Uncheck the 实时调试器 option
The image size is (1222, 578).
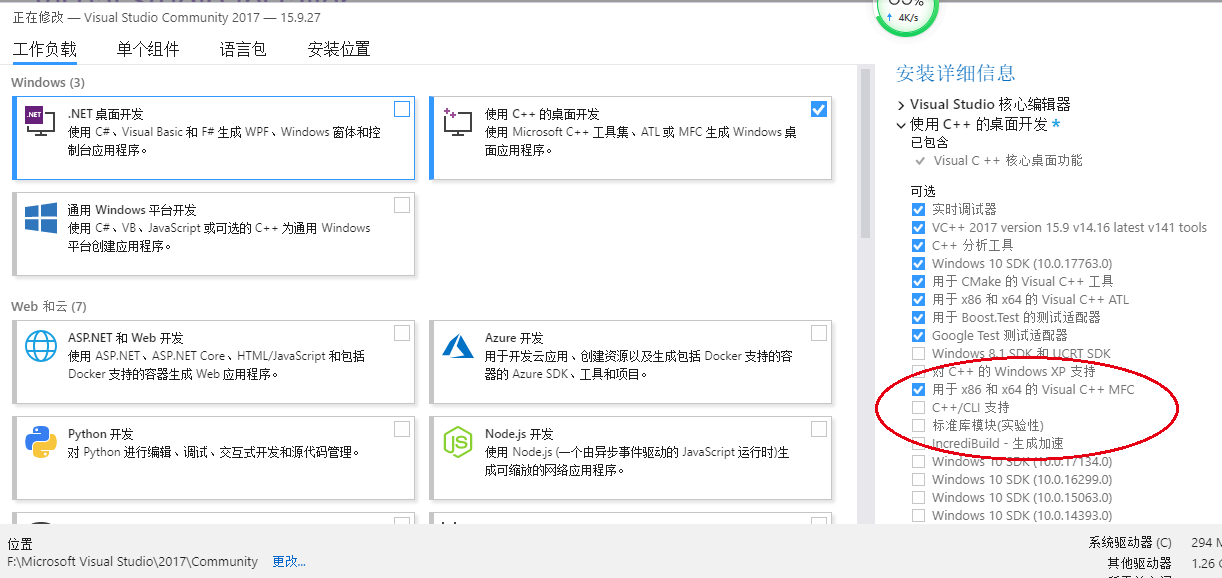(918, 209)
